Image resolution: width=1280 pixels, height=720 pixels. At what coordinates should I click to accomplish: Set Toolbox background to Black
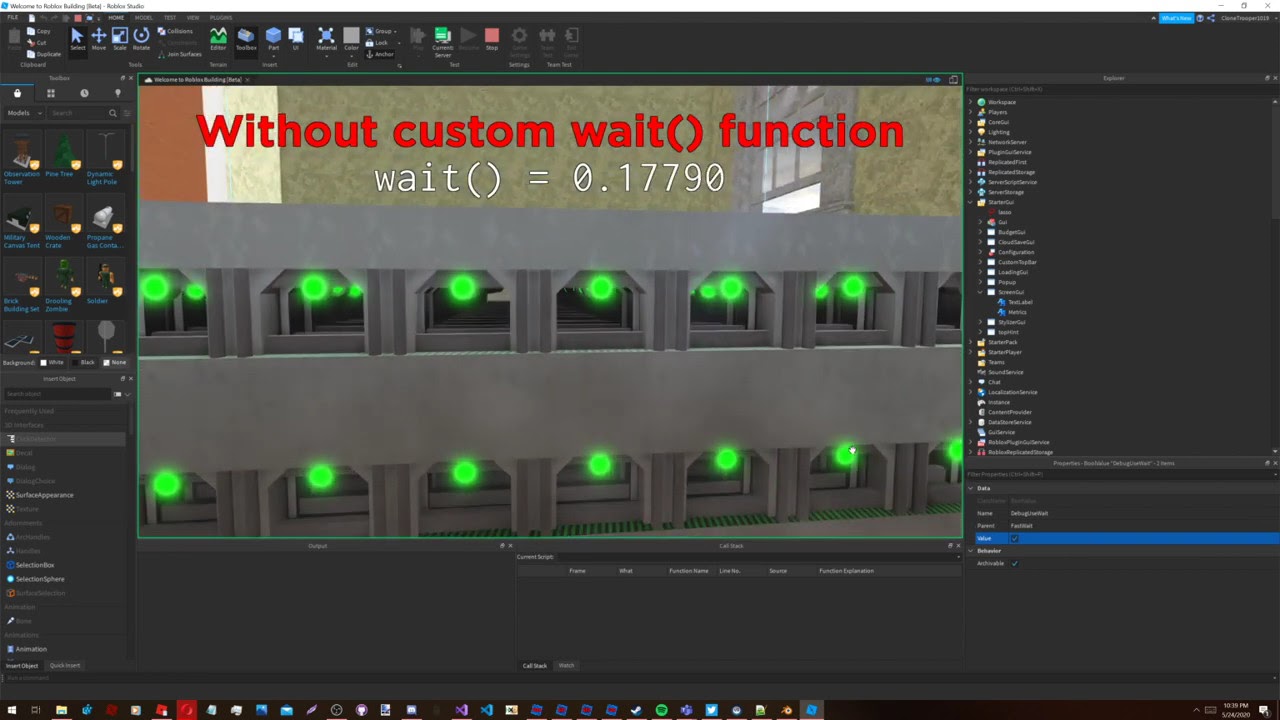click(83, 362)
